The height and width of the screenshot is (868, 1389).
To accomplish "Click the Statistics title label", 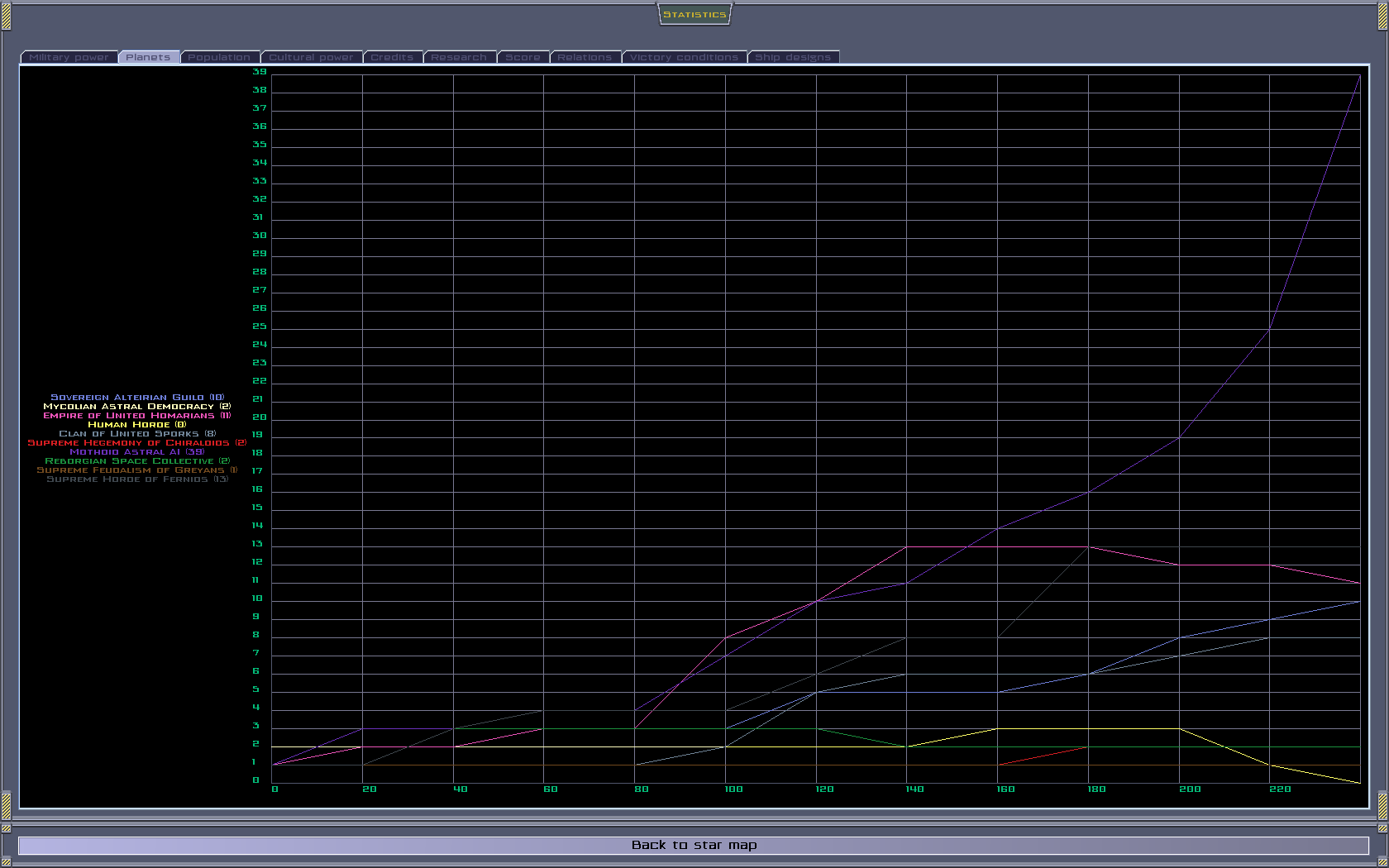I will point(694,15).
